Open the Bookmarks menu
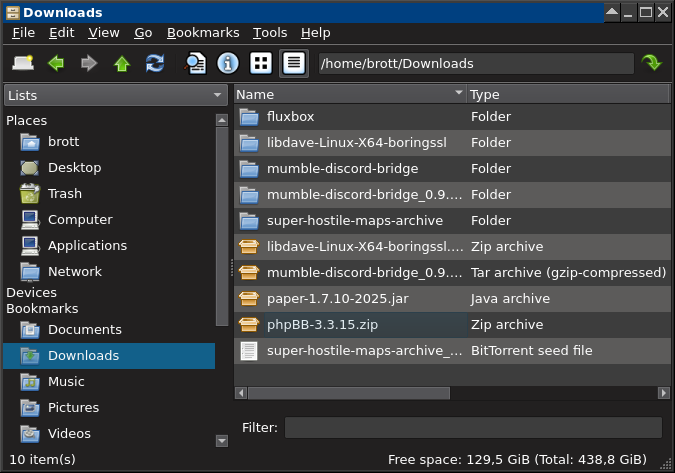The height and width of the screenshot is (473, 675). point(203,33)
